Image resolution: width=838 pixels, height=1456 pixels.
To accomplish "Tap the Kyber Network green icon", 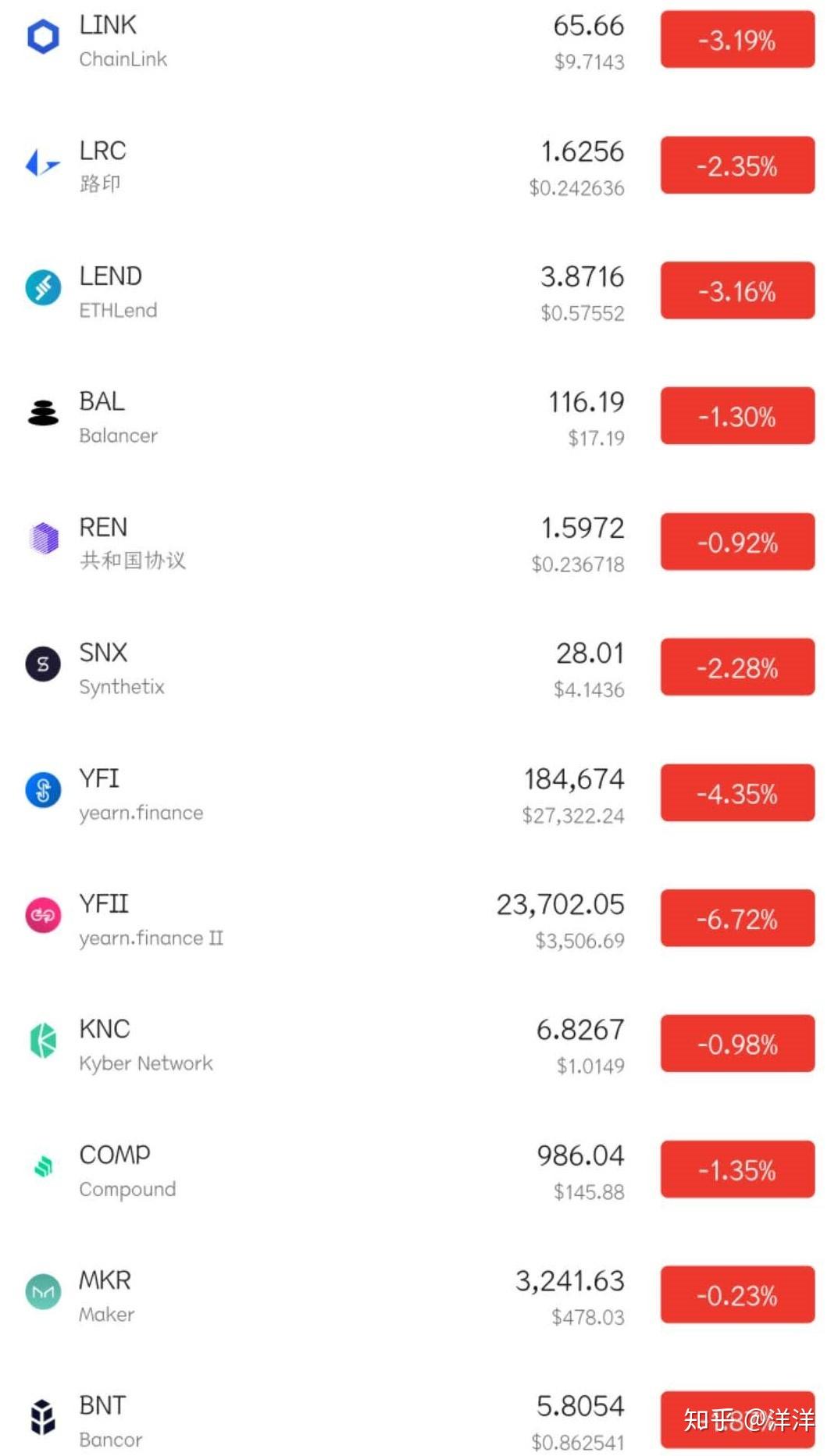I will point(43,1041).
